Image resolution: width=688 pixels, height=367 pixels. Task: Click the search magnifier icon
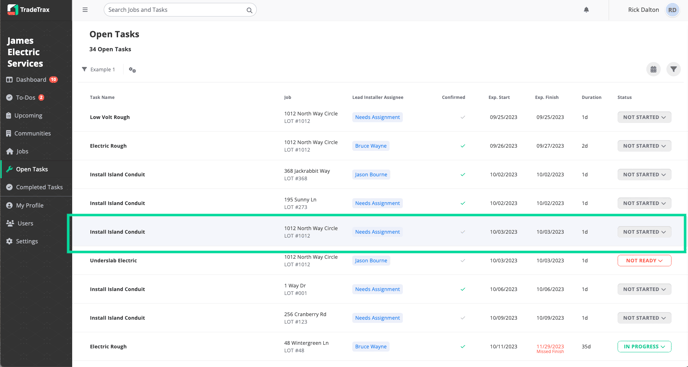coord(249,10)
